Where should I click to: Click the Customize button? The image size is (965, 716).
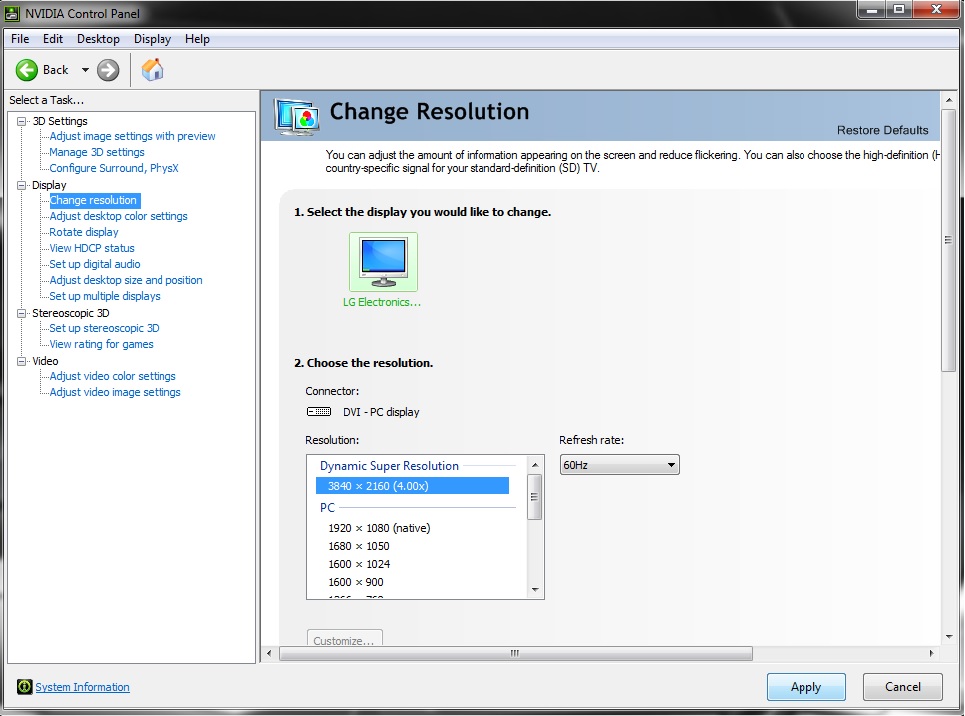345,638
